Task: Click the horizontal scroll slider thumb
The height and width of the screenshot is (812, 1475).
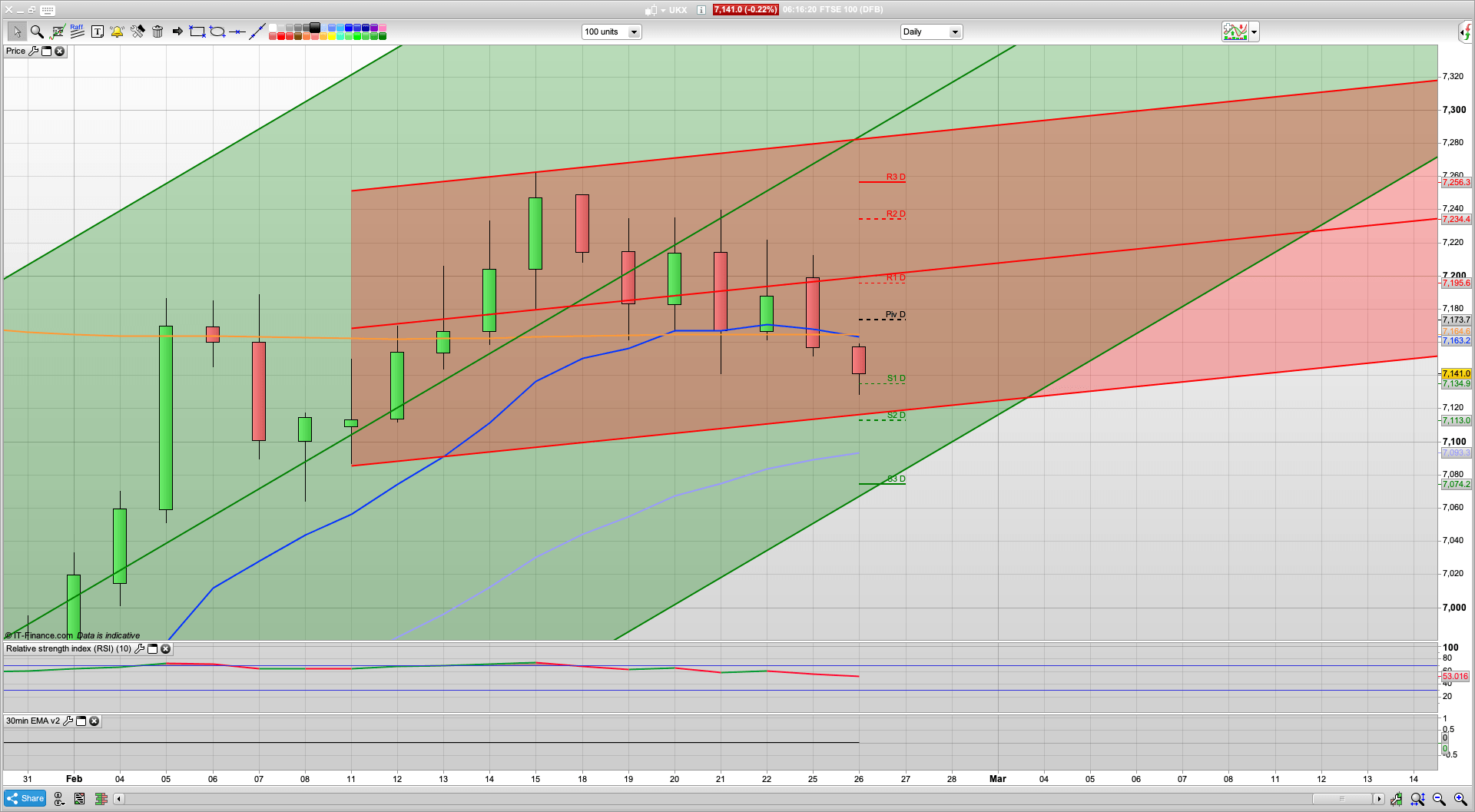Action: 1342,799
